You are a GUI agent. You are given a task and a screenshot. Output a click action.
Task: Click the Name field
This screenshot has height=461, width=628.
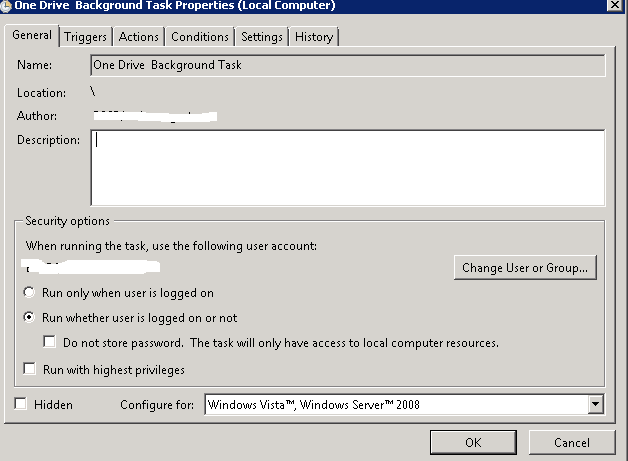click(346, 66)
